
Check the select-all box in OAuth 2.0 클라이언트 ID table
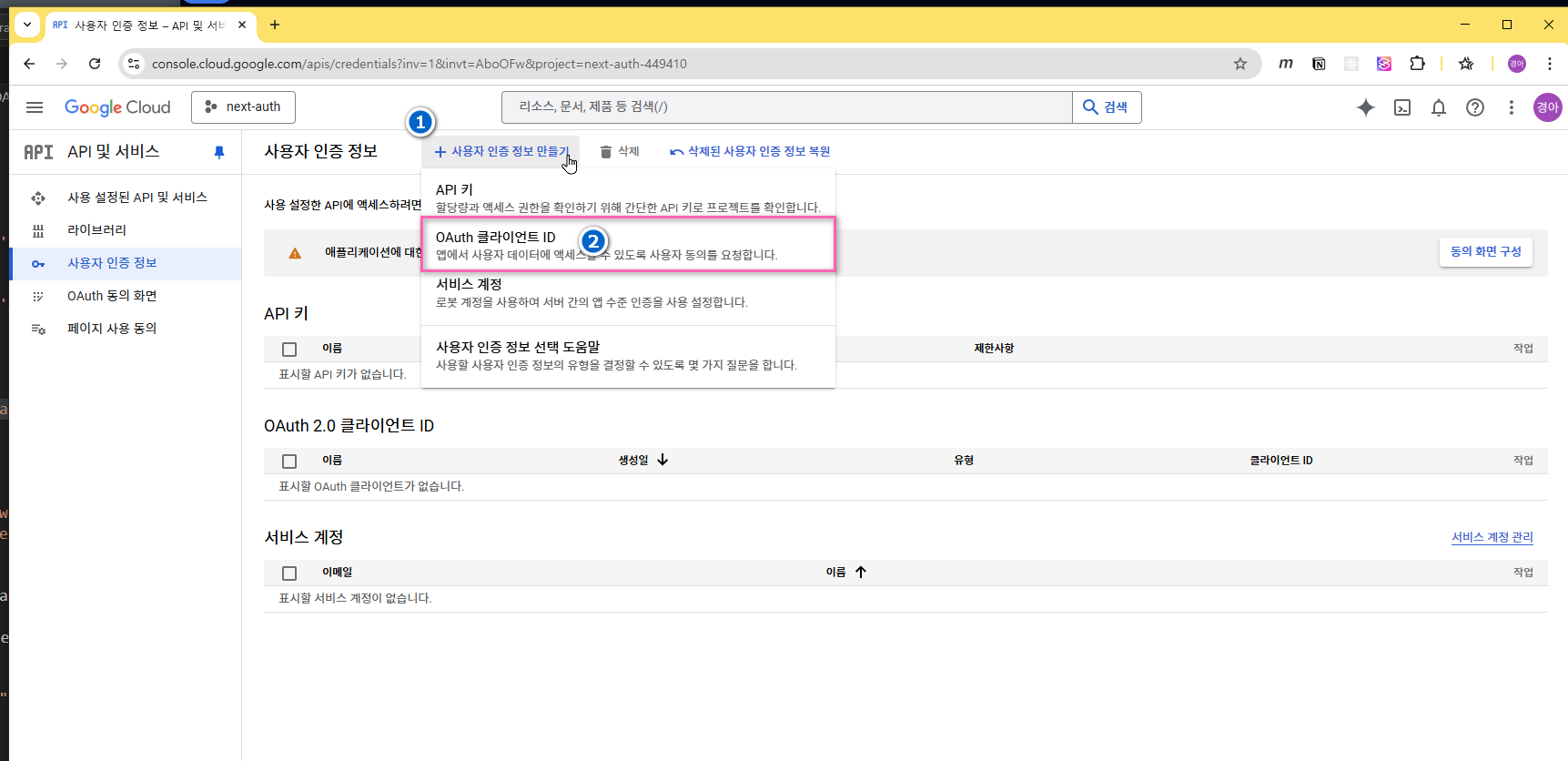coord(289,462)
